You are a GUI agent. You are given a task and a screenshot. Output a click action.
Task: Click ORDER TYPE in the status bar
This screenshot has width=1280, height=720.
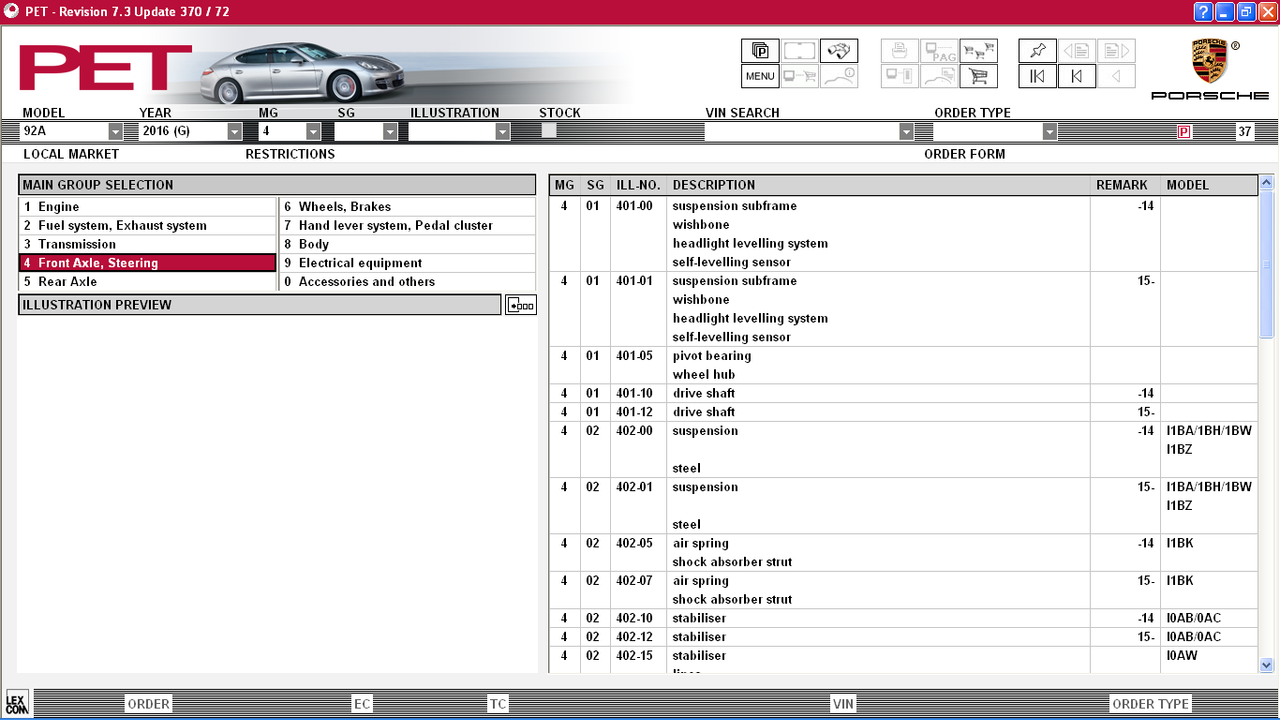pyautogui.click(x=1150, y=704)
